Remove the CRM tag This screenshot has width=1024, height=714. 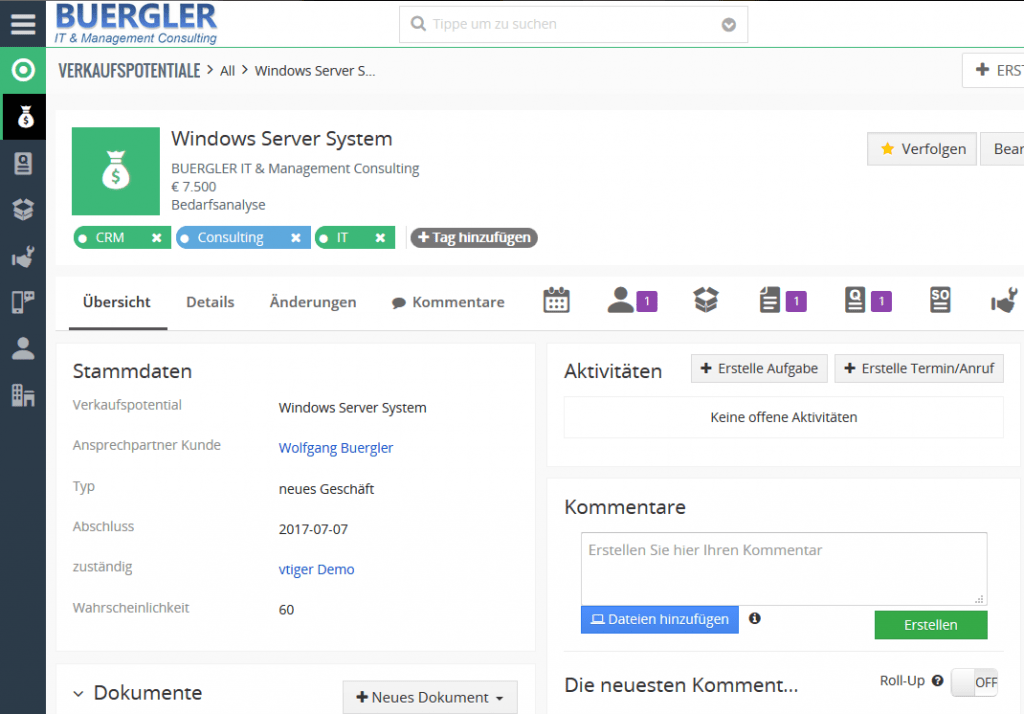tap(156, 238)
